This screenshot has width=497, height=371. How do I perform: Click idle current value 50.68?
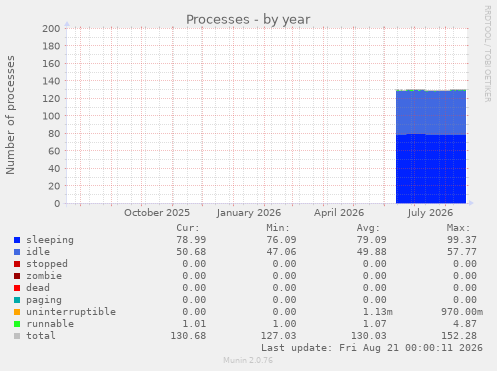191,252
